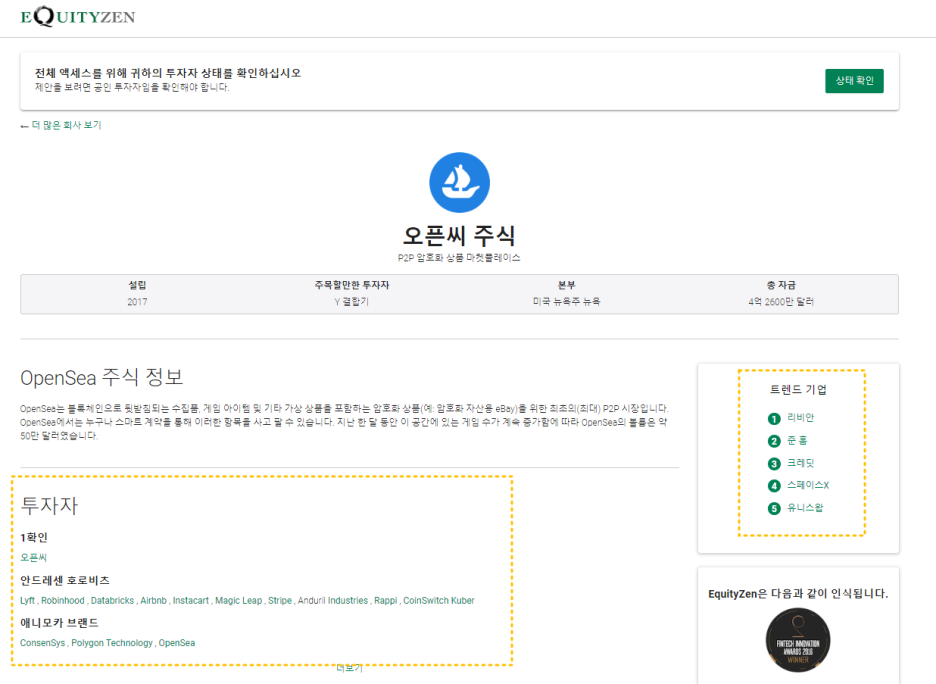
Task: Open trending company 준 홈
Action: coord(797,440)
